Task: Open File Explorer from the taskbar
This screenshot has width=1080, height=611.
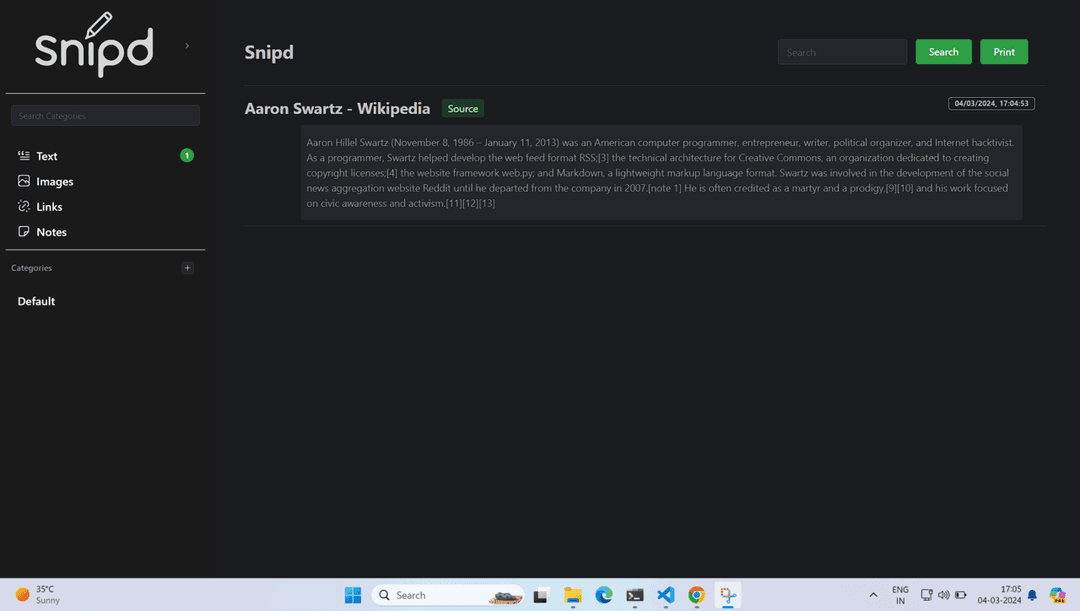Action: coord(572,595)
